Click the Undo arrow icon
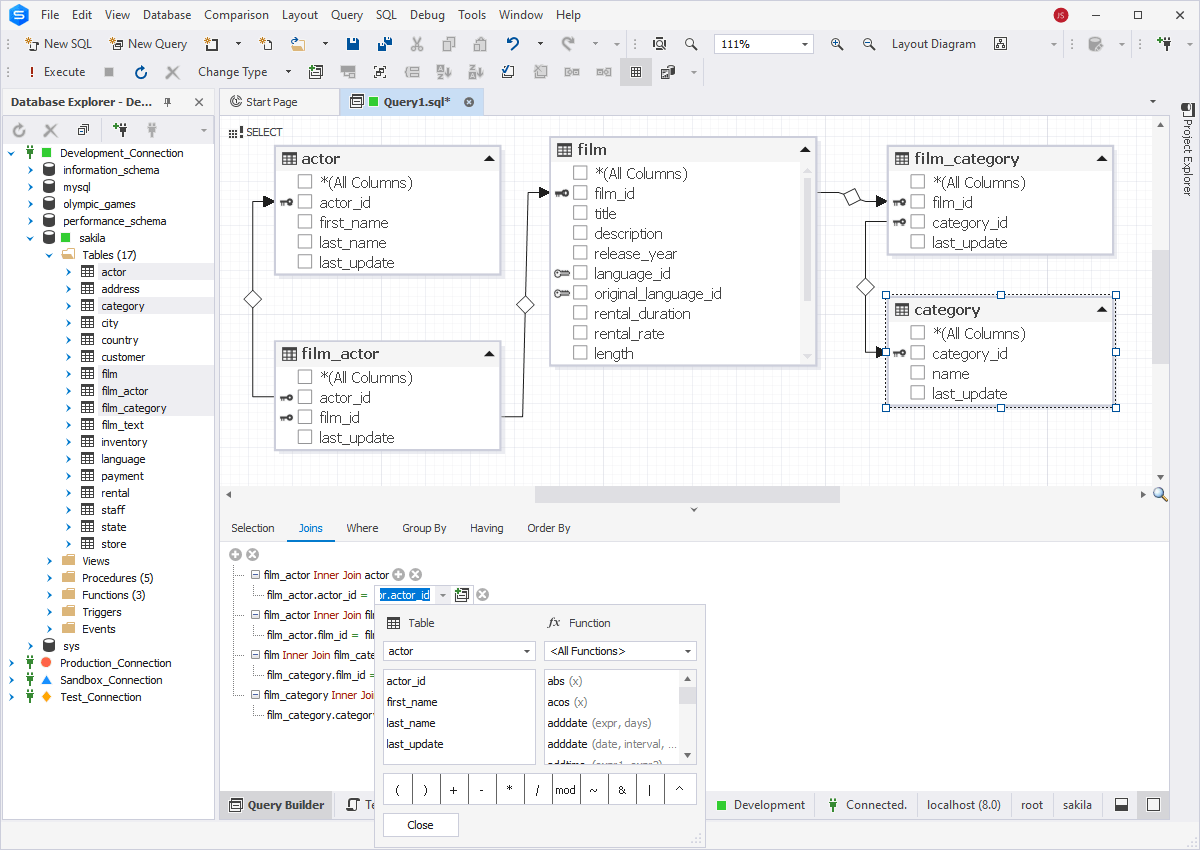Viewport: 1200px width, 850px height. click(513, 44)
